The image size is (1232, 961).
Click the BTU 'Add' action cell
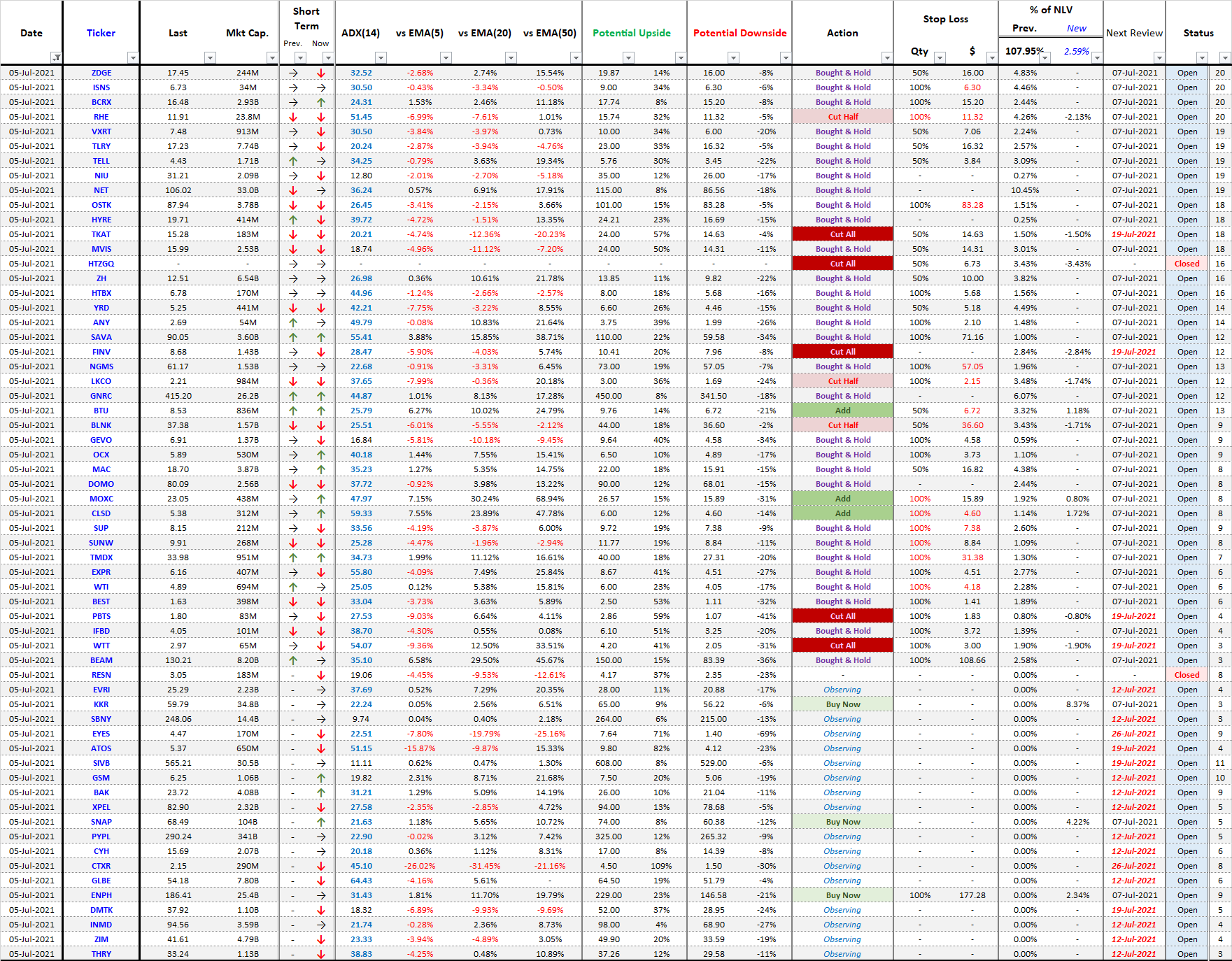click(x=842, y=411)
